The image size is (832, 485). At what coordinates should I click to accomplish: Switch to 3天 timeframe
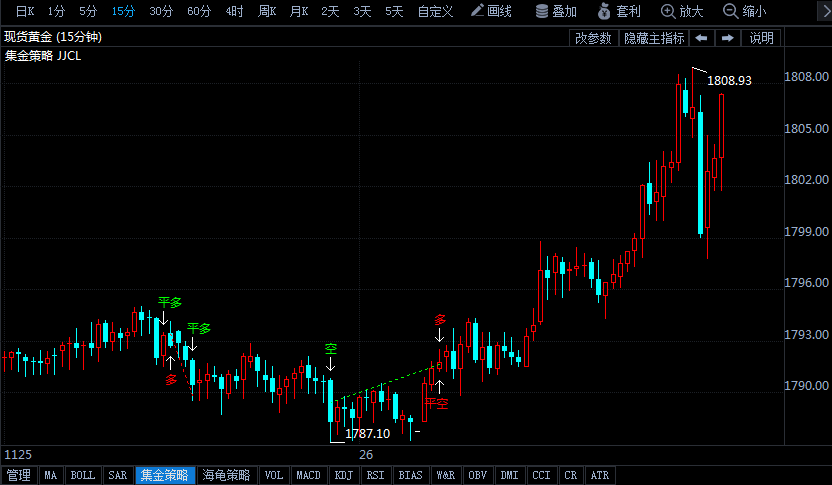point(362,11)
